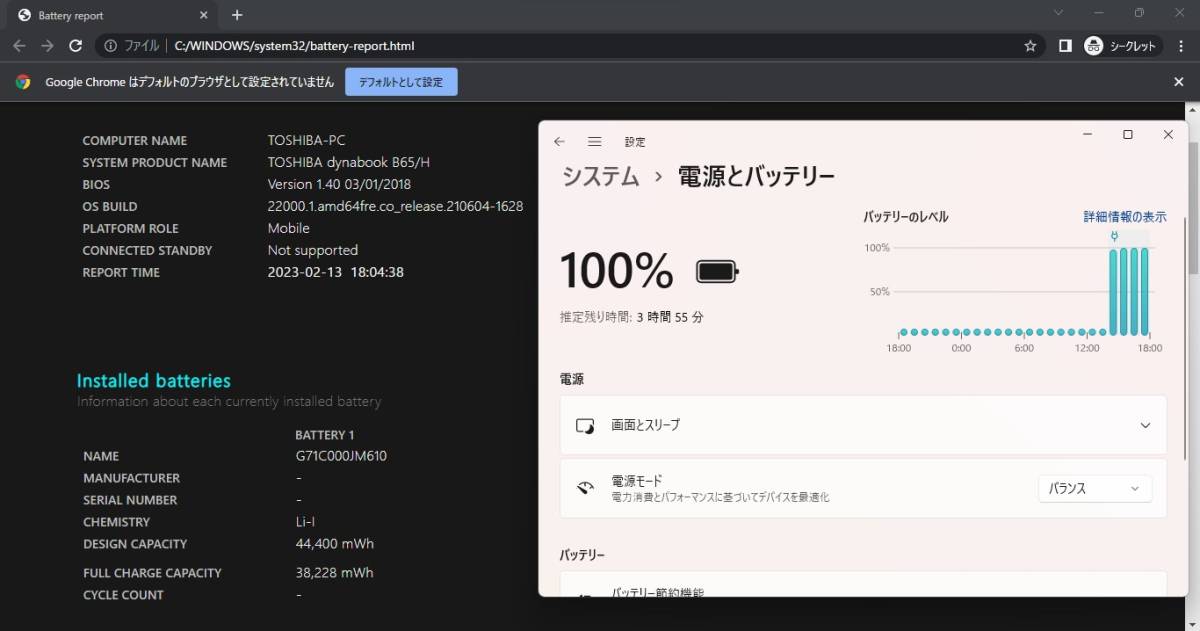Click 推定残り時間 3 時間 55 分 text
The height and width of the screenshot is (631, 1200).
632,317
